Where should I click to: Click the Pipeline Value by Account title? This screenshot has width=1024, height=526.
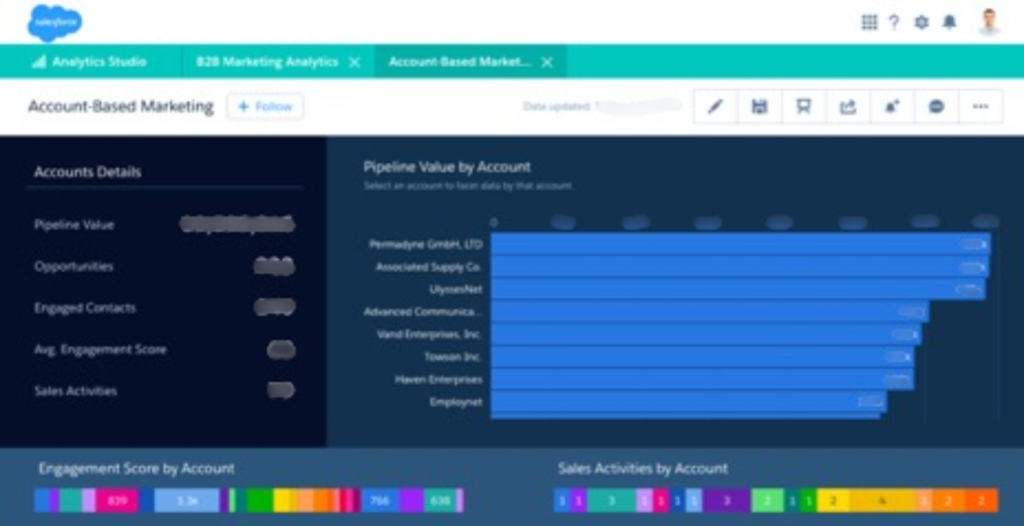pos(447,167)
